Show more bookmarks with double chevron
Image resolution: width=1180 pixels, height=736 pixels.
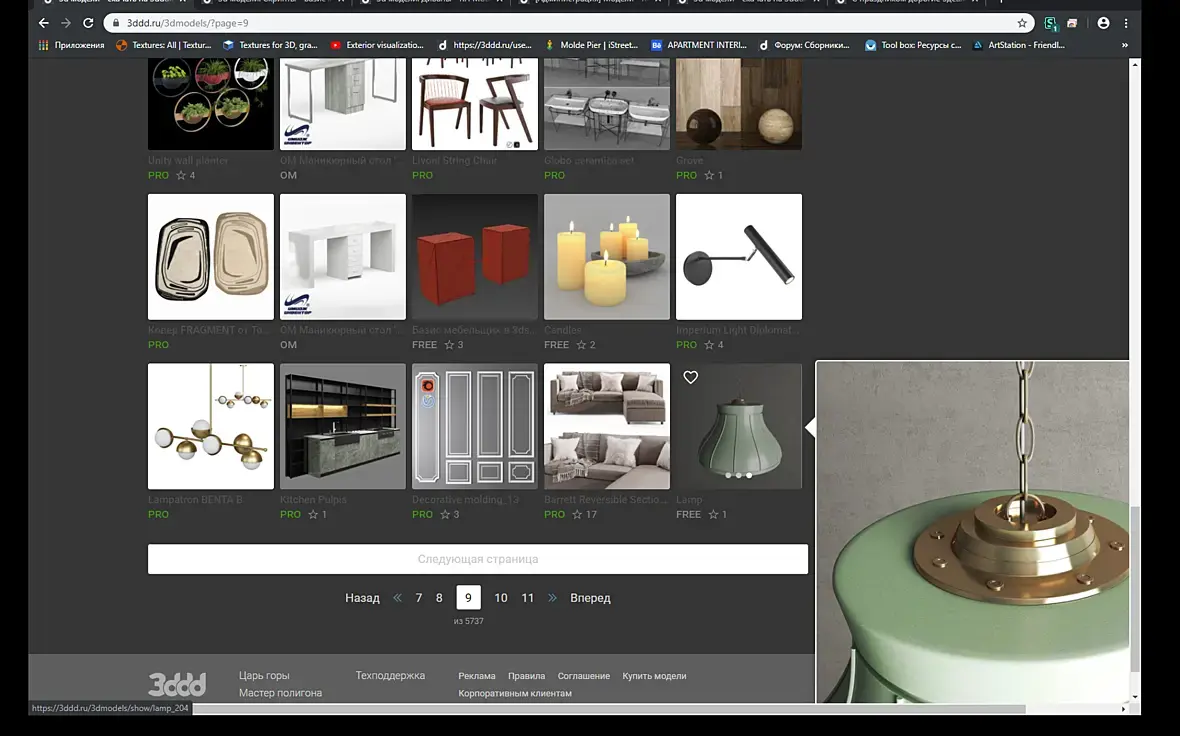tap(1125, 45)
